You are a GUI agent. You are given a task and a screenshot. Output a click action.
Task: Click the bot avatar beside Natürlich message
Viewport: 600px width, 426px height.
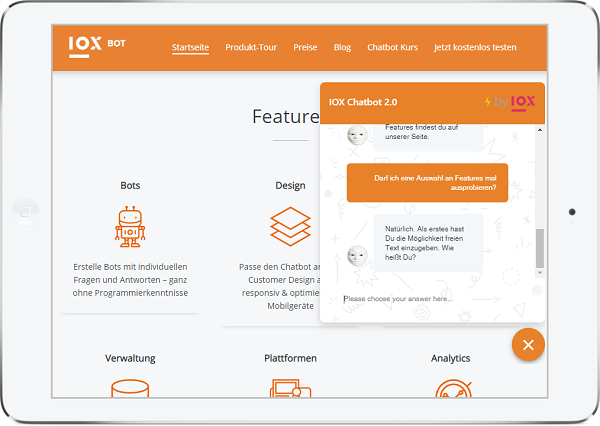click(x=357, y=255)
